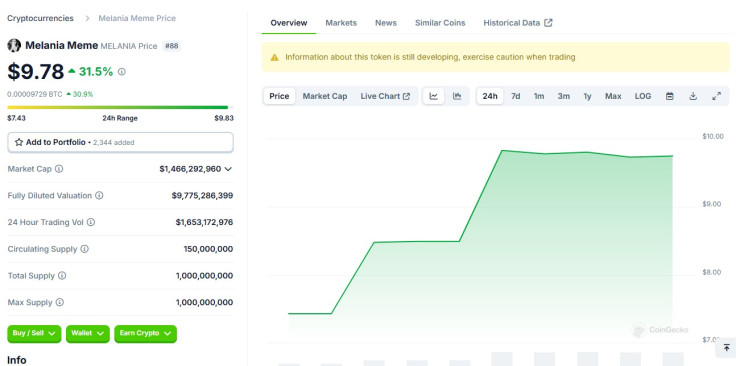Click the Market Cap info icon
This screenshot has width=736, height=366.
pyautogui.click(x=59, y=169)
